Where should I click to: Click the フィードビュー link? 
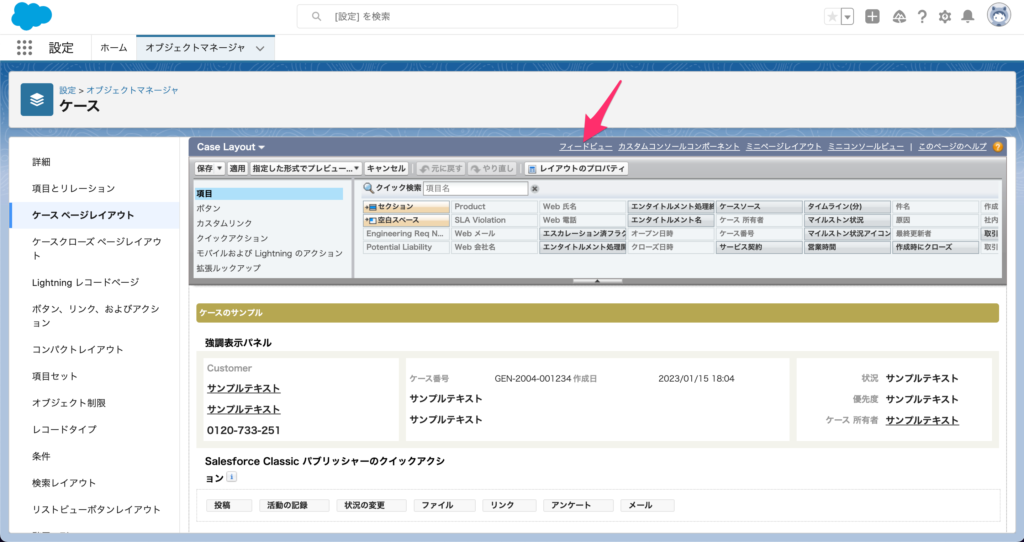585,147
